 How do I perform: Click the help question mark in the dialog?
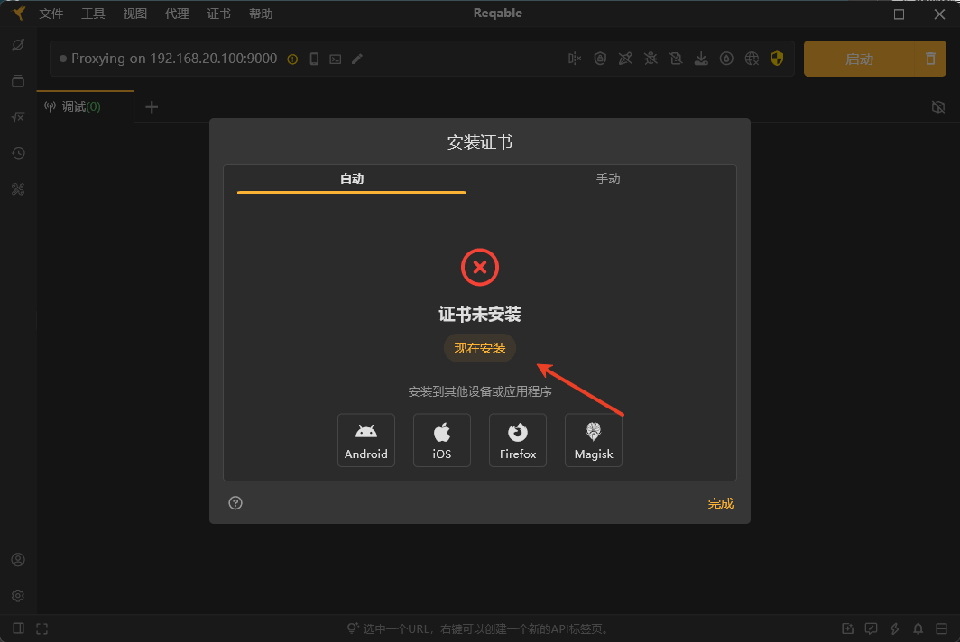(x=235, y=503)
